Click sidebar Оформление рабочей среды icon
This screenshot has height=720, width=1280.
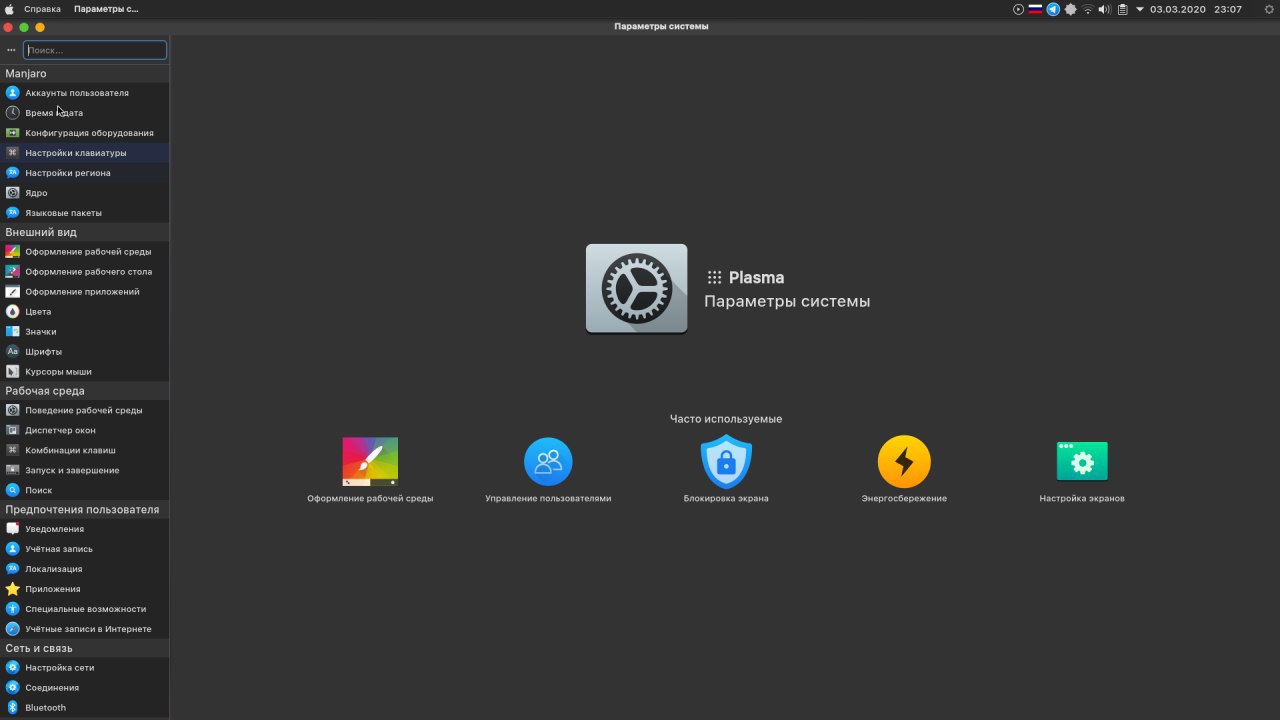point(12,252)
